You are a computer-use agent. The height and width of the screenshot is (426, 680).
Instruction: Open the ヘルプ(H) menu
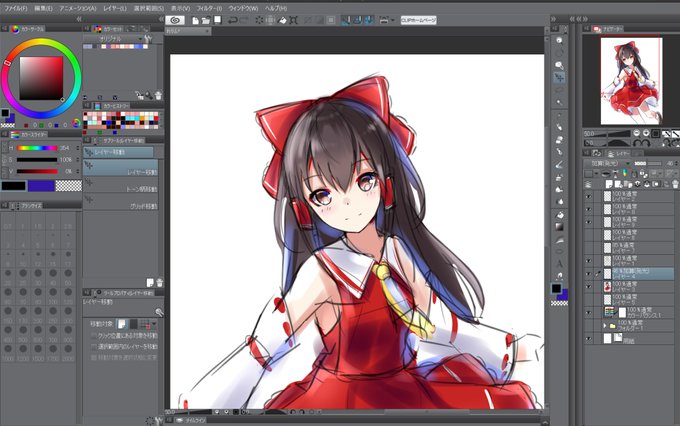pyautogui.click(x=276, y=8)
